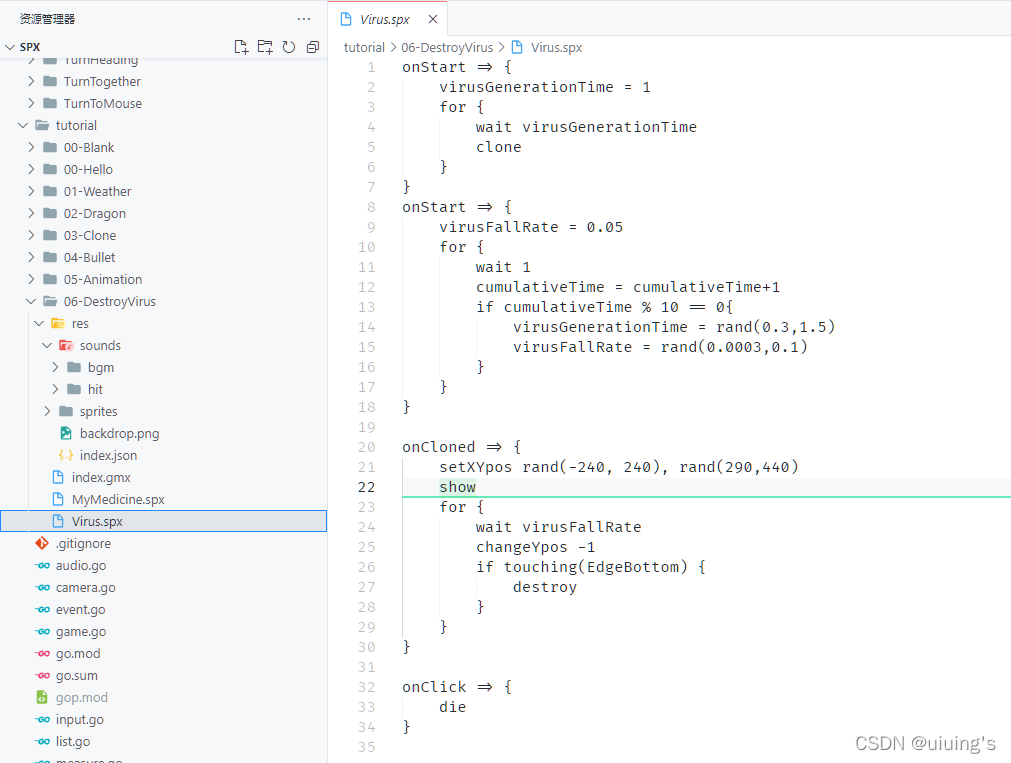This screenshot has width=1011, height=763.
Task: Open game.go file
Action: tap(81, 631)
